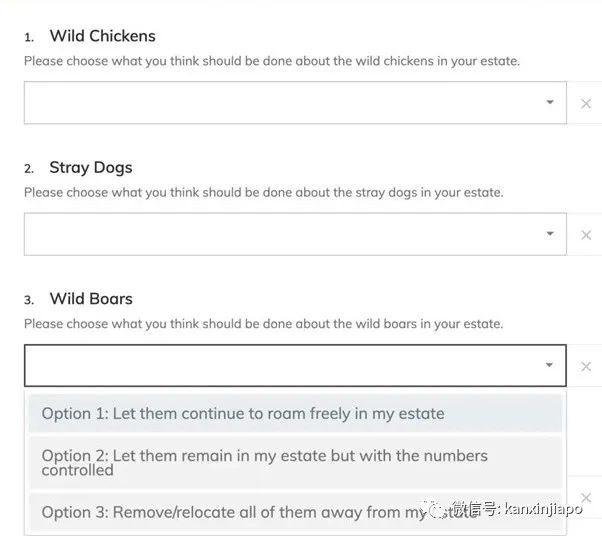Click the Wild Chickens question heading
Viewport: 602px width, 536px height.
pyautogui.click(x=102, y=36)
